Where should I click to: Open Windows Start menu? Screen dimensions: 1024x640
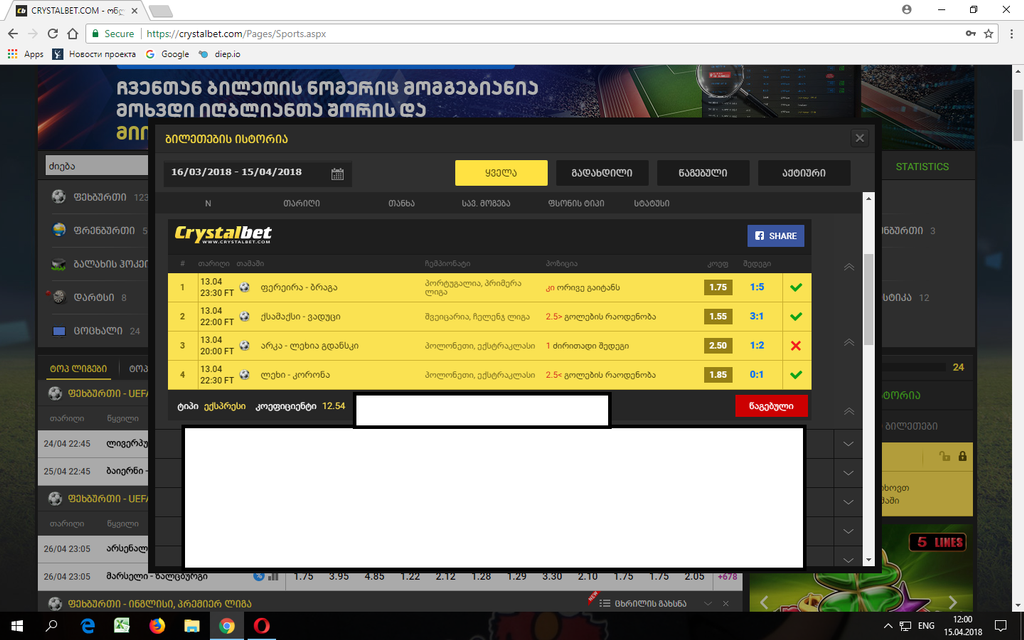click(x=17, y=626)
